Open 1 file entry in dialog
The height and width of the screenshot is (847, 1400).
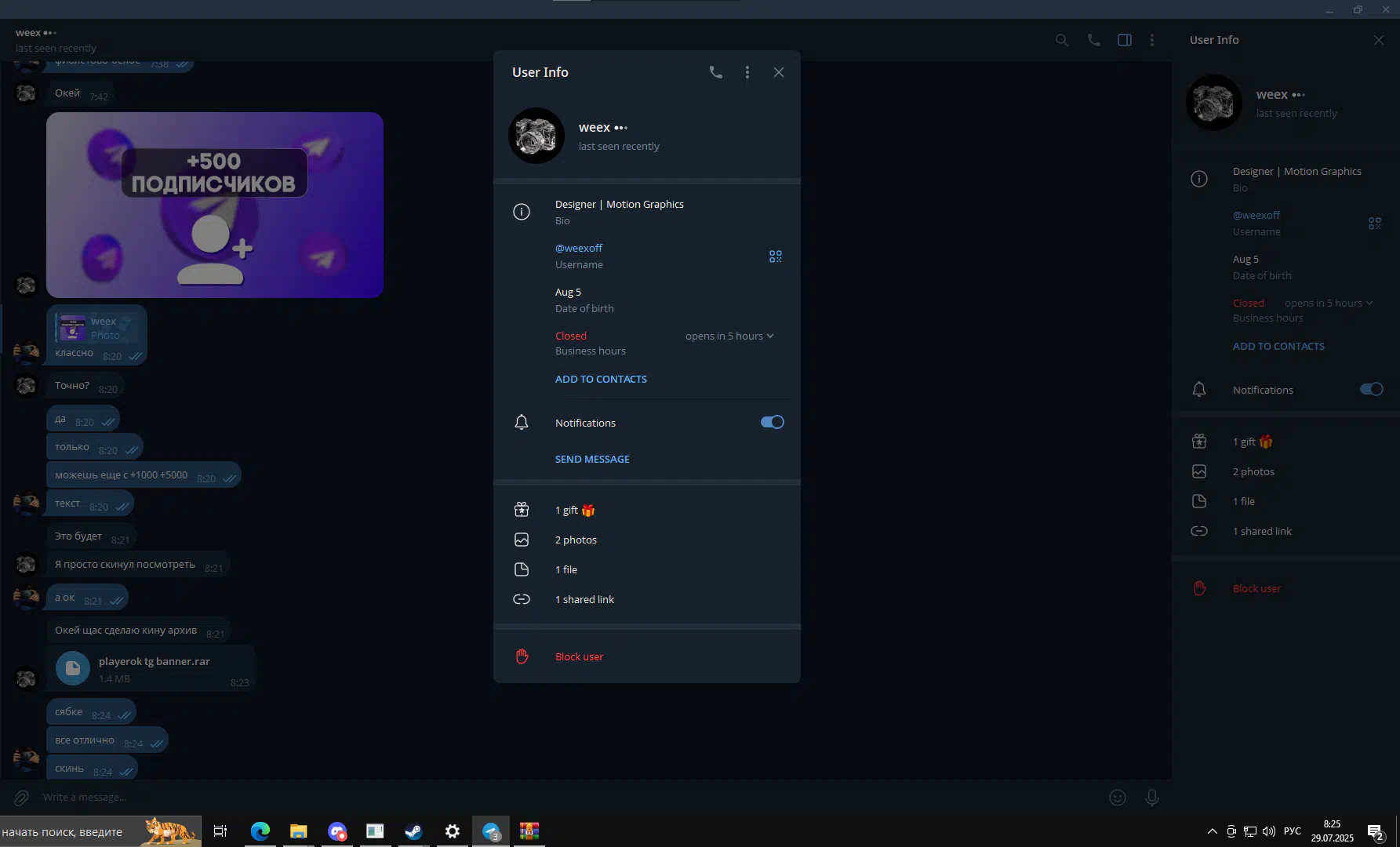[x=647, y=569]
